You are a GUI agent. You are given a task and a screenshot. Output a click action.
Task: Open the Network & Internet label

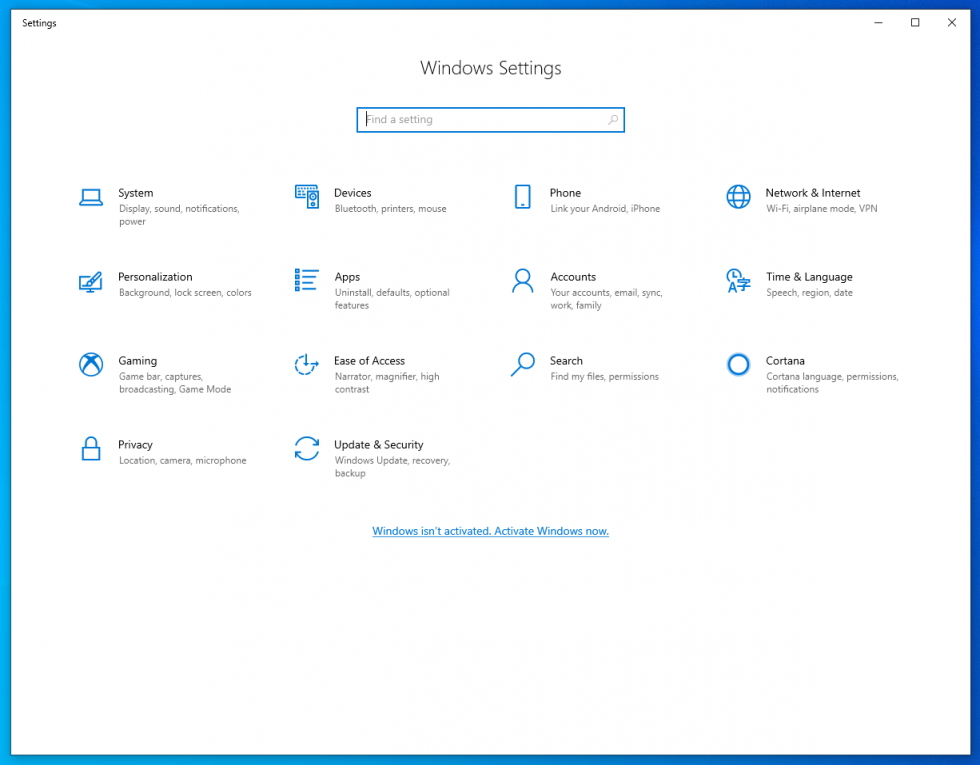[x=813, y=193]
